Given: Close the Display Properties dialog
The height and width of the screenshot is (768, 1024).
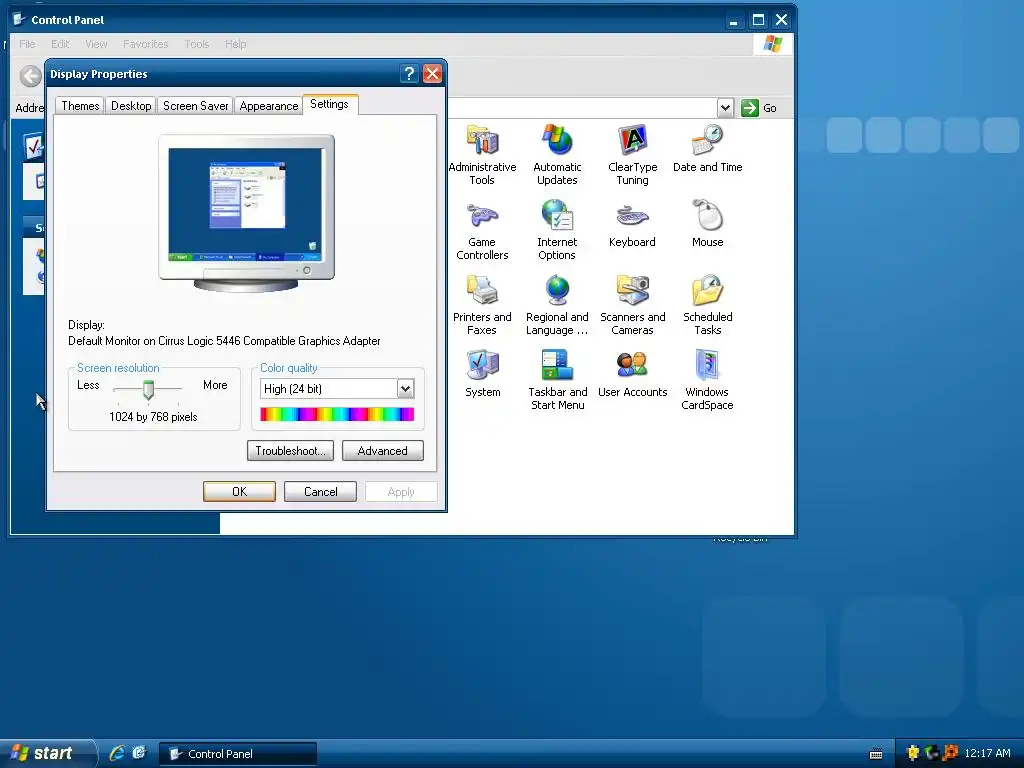Looking at the screenshot, I should 432,74.
